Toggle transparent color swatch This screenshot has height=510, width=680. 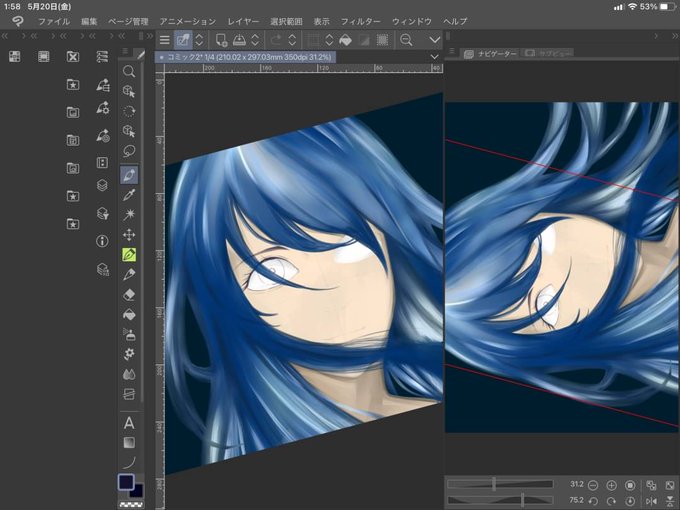(x=131, y=504)
